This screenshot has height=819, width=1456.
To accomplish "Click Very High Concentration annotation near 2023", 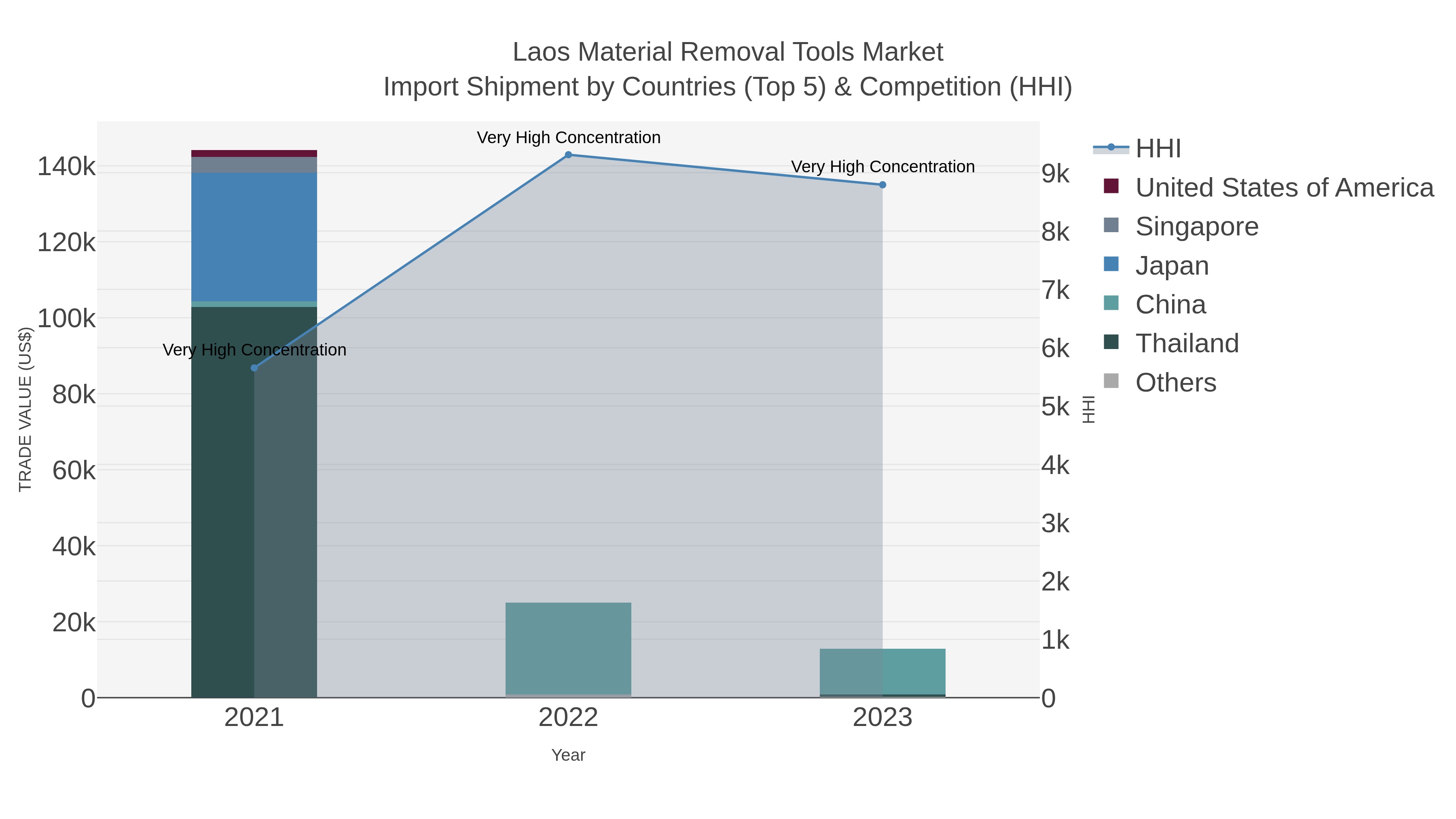I will pos(883,167).
